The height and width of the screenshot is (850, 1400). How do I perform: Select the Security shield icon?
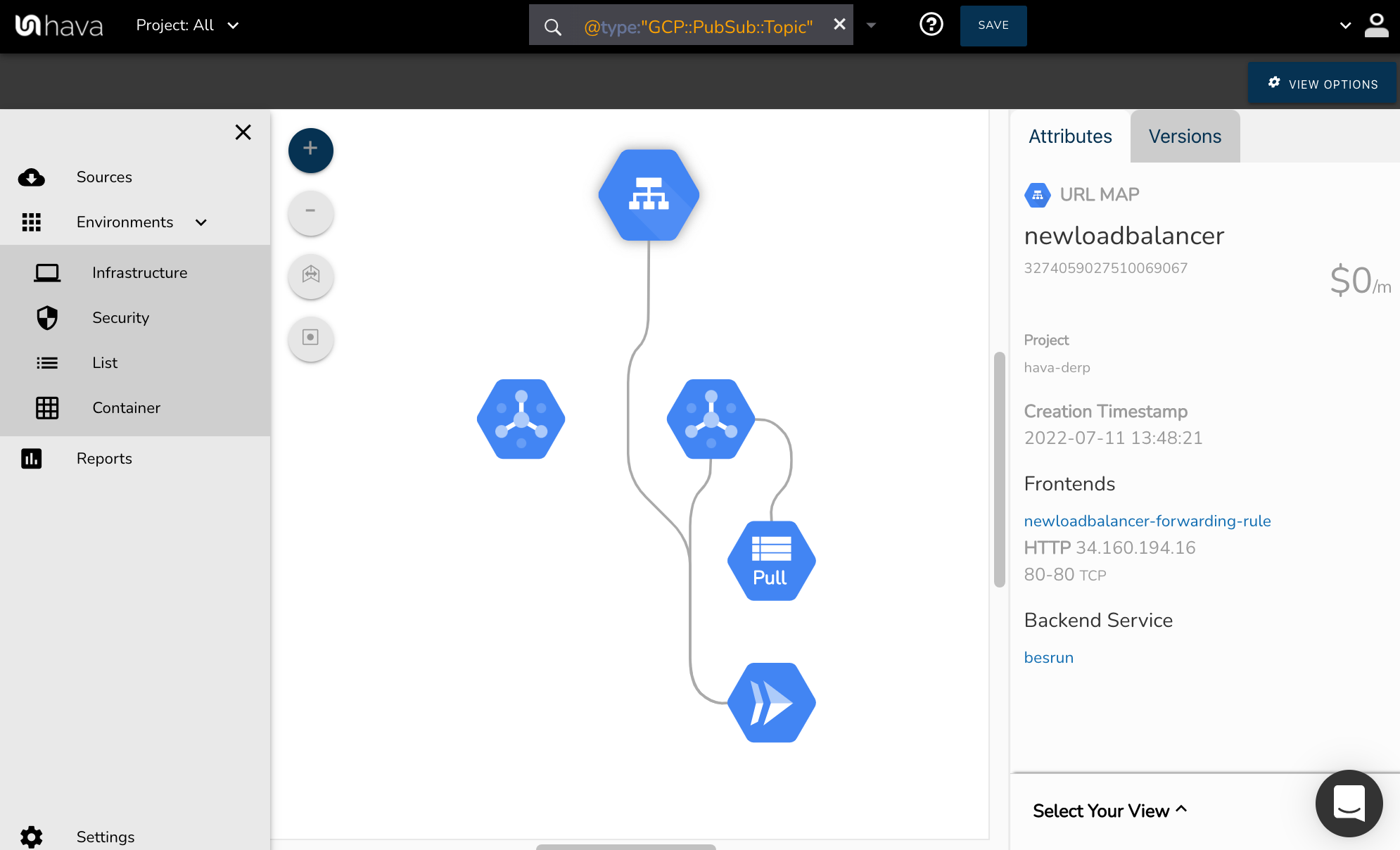click(x=46, y=317)
